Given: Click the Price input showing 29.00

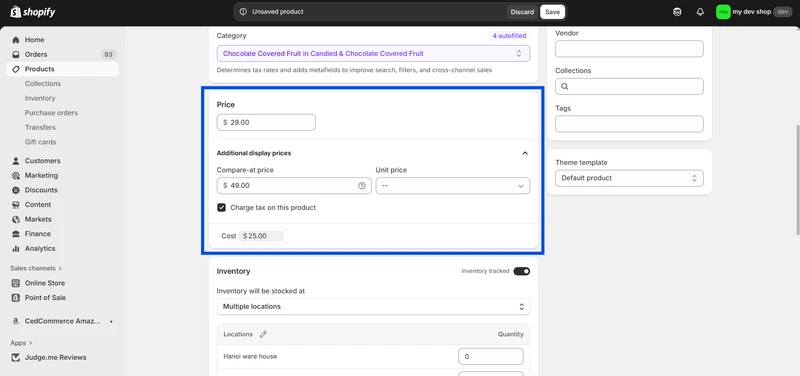Looking at the screenshot, I should (266, 122).
